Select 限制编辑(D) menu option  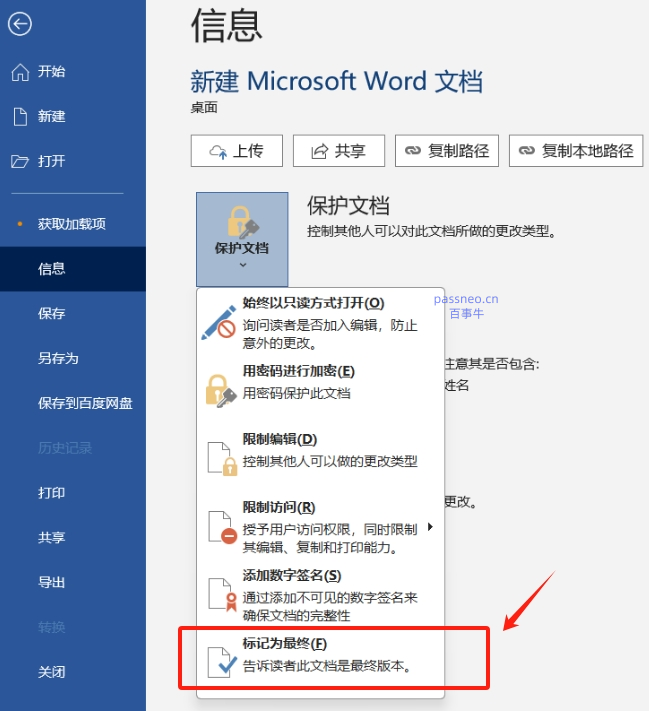pos(320,459)
